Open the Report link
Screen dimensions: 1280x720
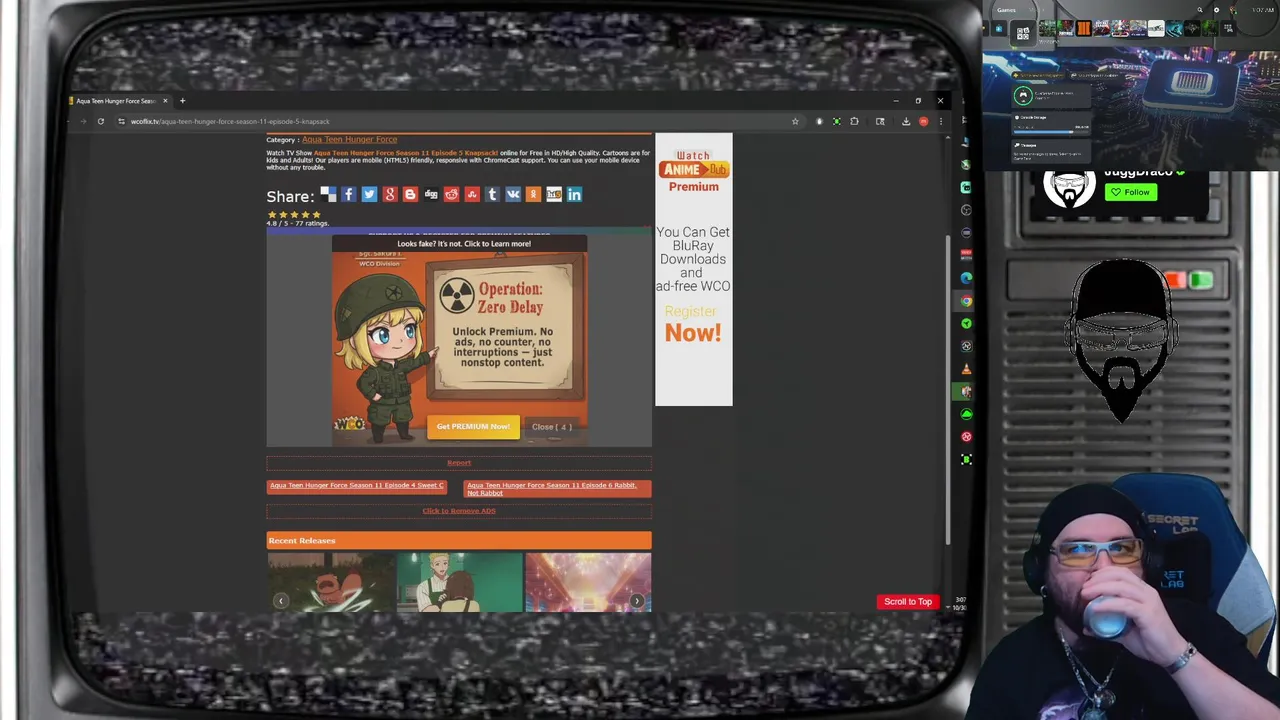(x=459, y=463)
